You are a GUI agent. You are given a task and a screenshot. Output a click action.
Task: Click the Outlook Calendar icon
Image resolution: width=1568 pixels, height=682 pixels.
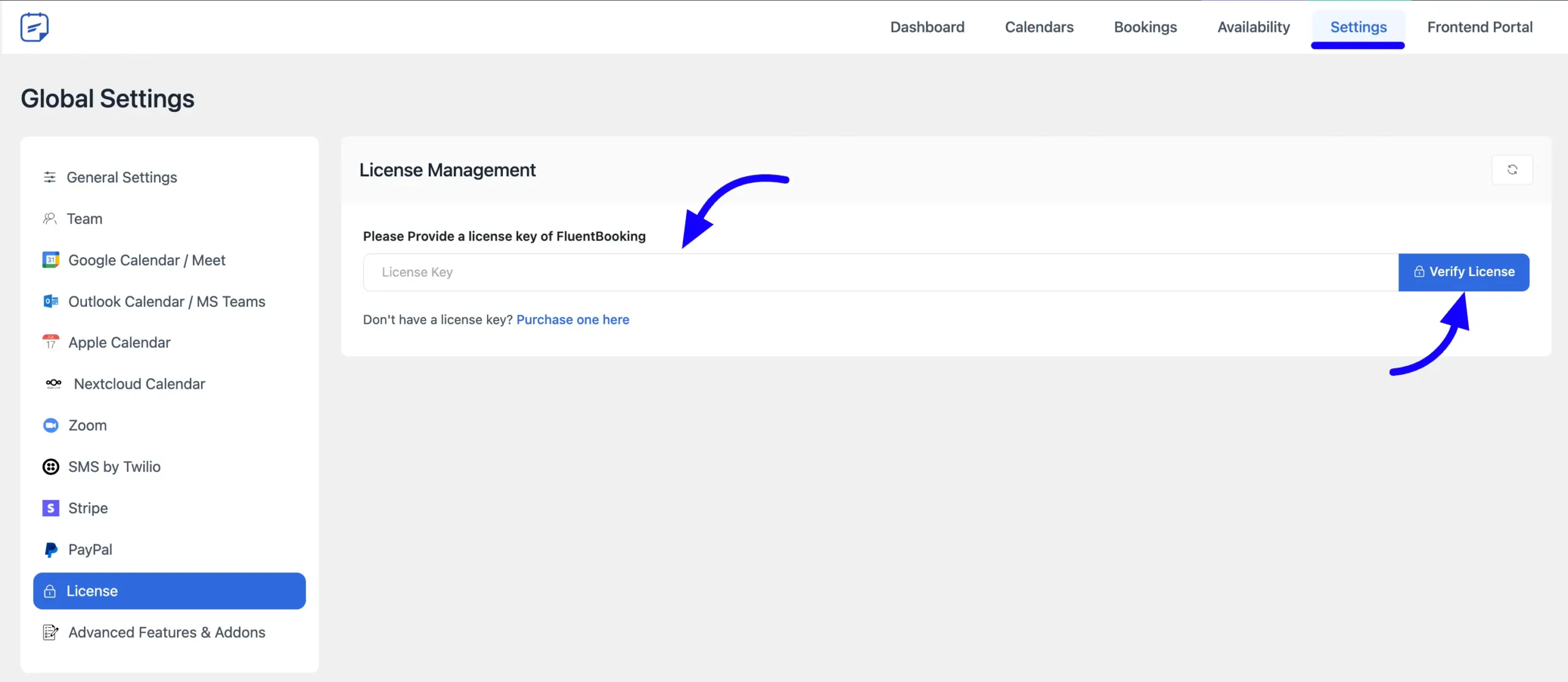coord(51,301)
